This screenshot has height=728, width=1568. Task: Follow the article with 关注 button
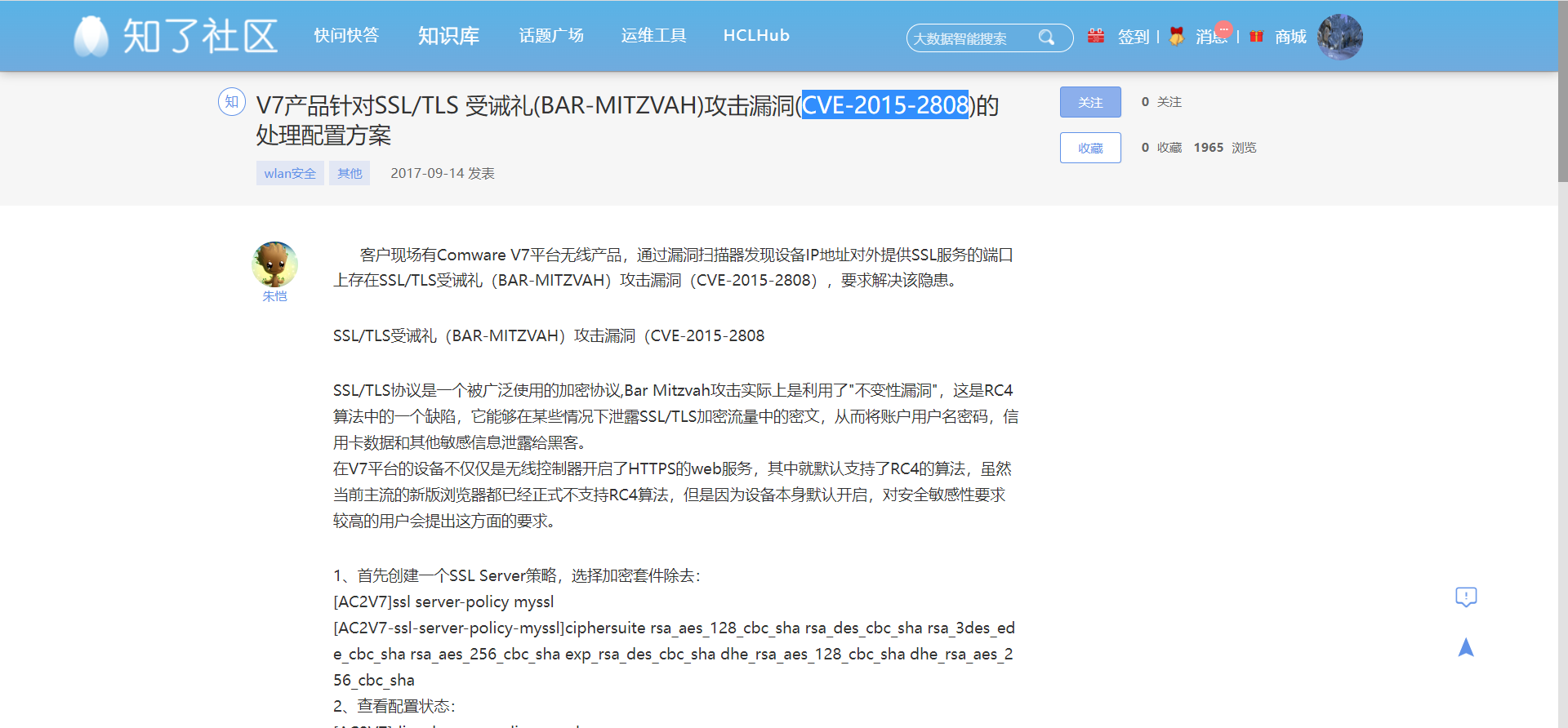1090,102
